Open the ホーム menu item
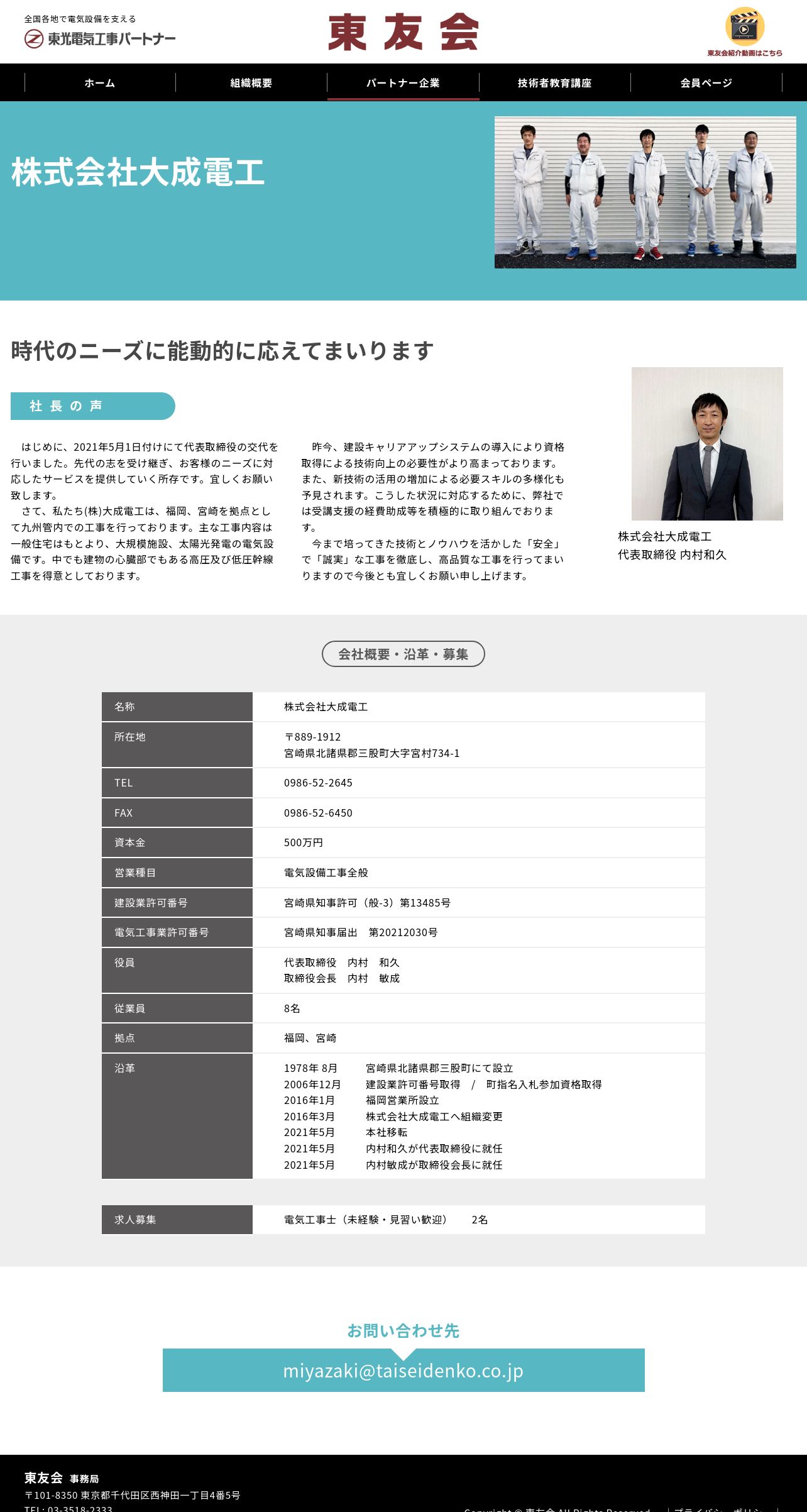This screenshot has height=1512, width=807. click(x=100, y=82)
